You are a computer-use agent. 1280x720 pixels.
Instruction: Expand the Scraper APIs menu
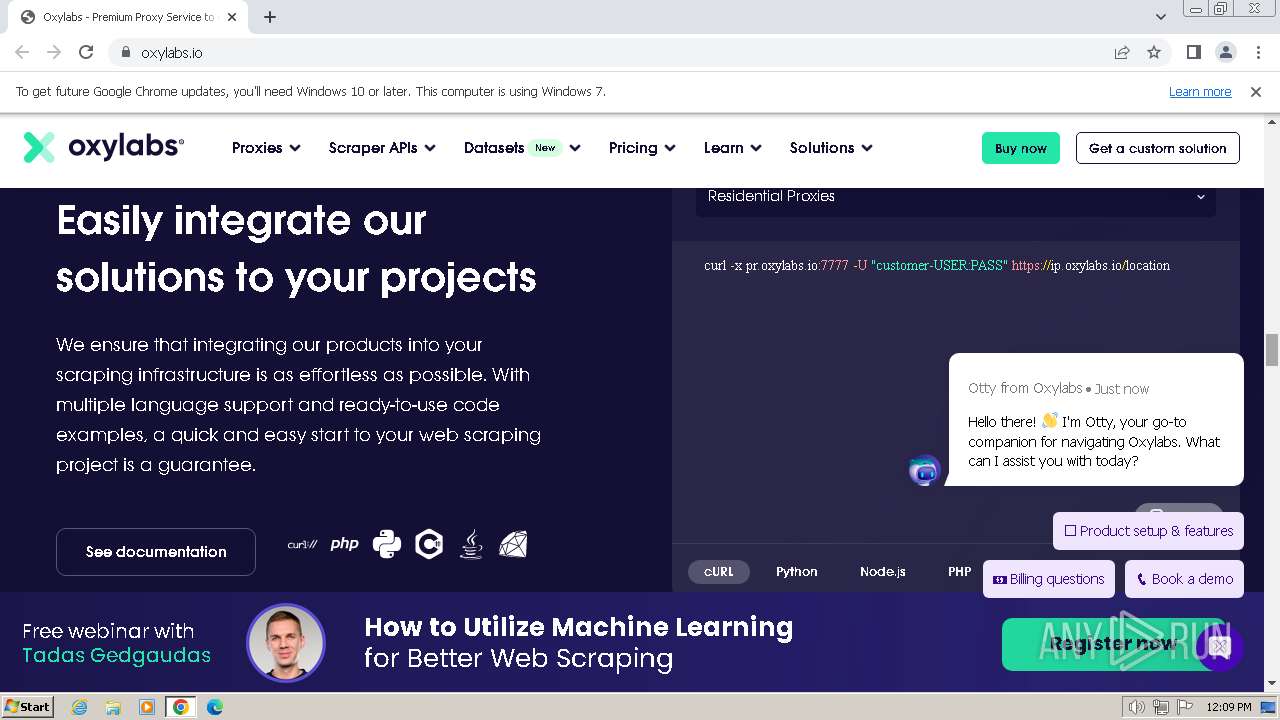(x=382, y=147)
